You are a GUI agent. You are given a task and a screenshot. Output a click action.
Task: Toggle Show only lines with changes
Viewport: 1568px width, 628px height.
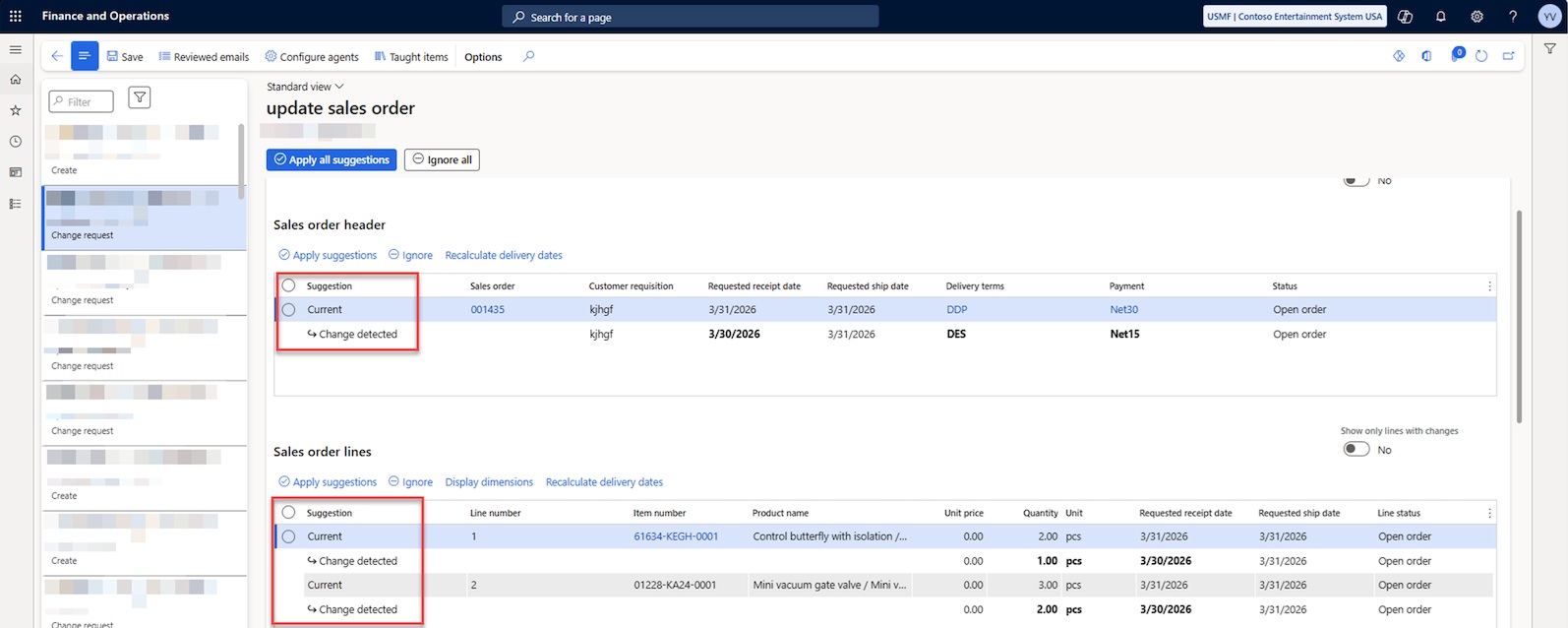tap(1357, 449)
